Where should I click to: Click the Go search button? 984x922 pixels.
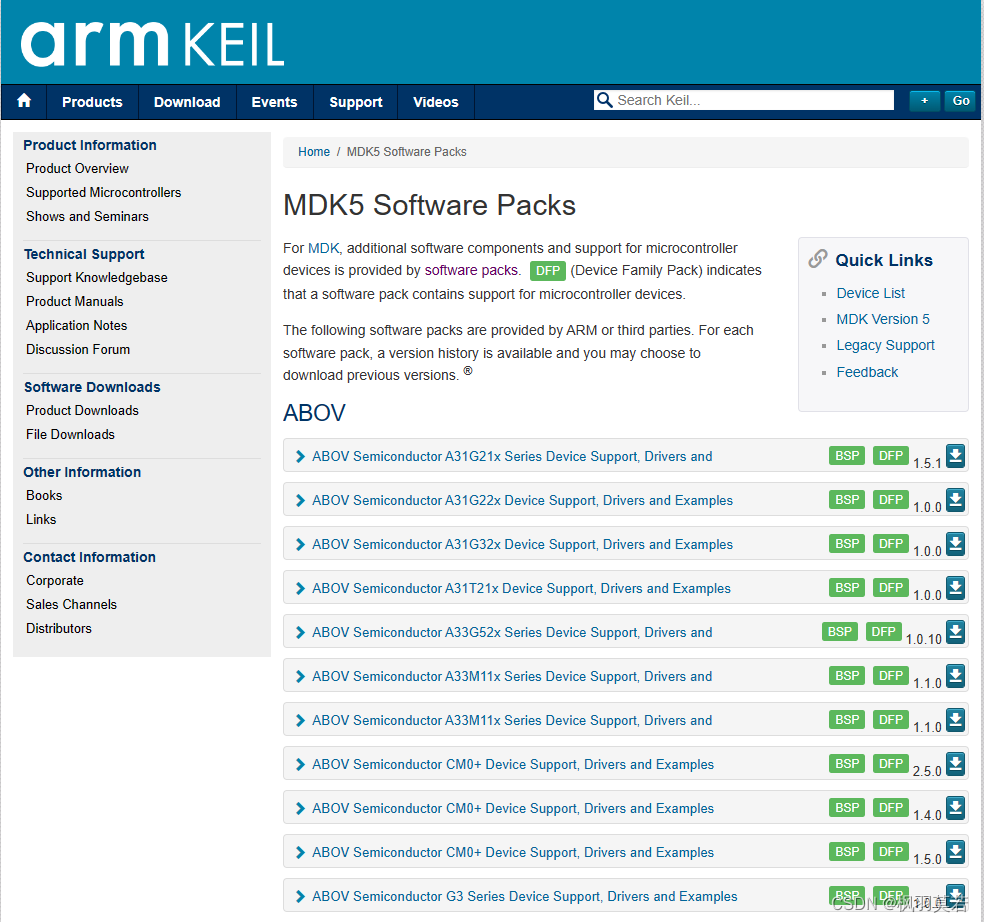[960, 100]
